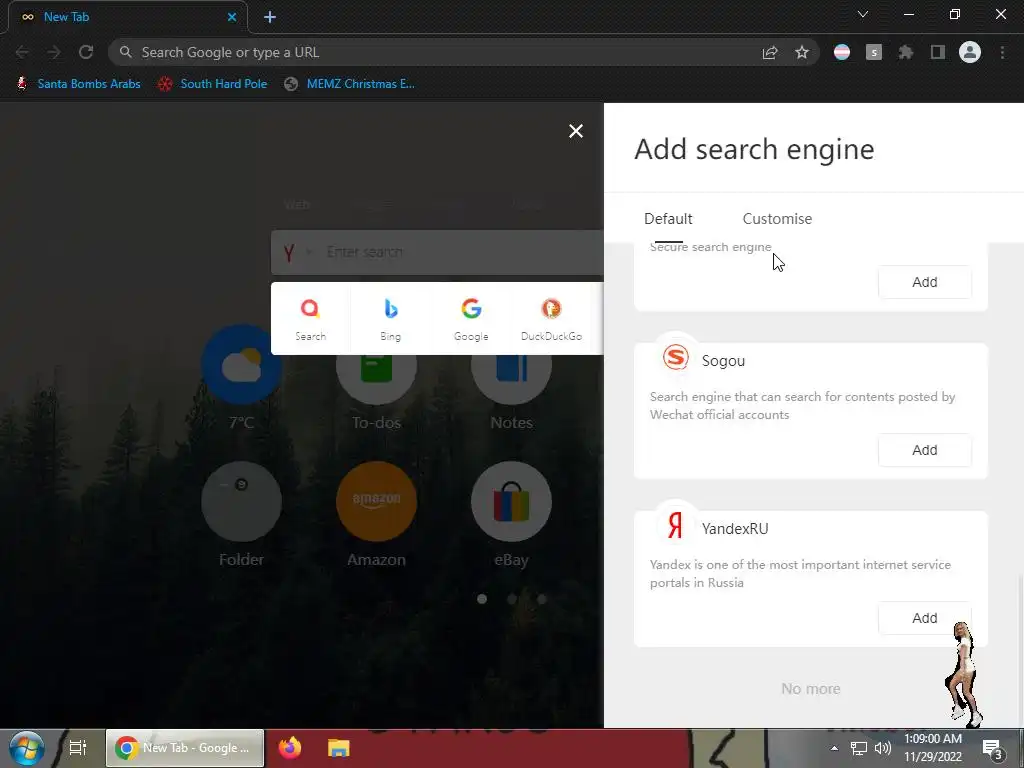
Task: Open Chrome three-dot menu
Action: pyautogui.click(x=1002, y=52)
